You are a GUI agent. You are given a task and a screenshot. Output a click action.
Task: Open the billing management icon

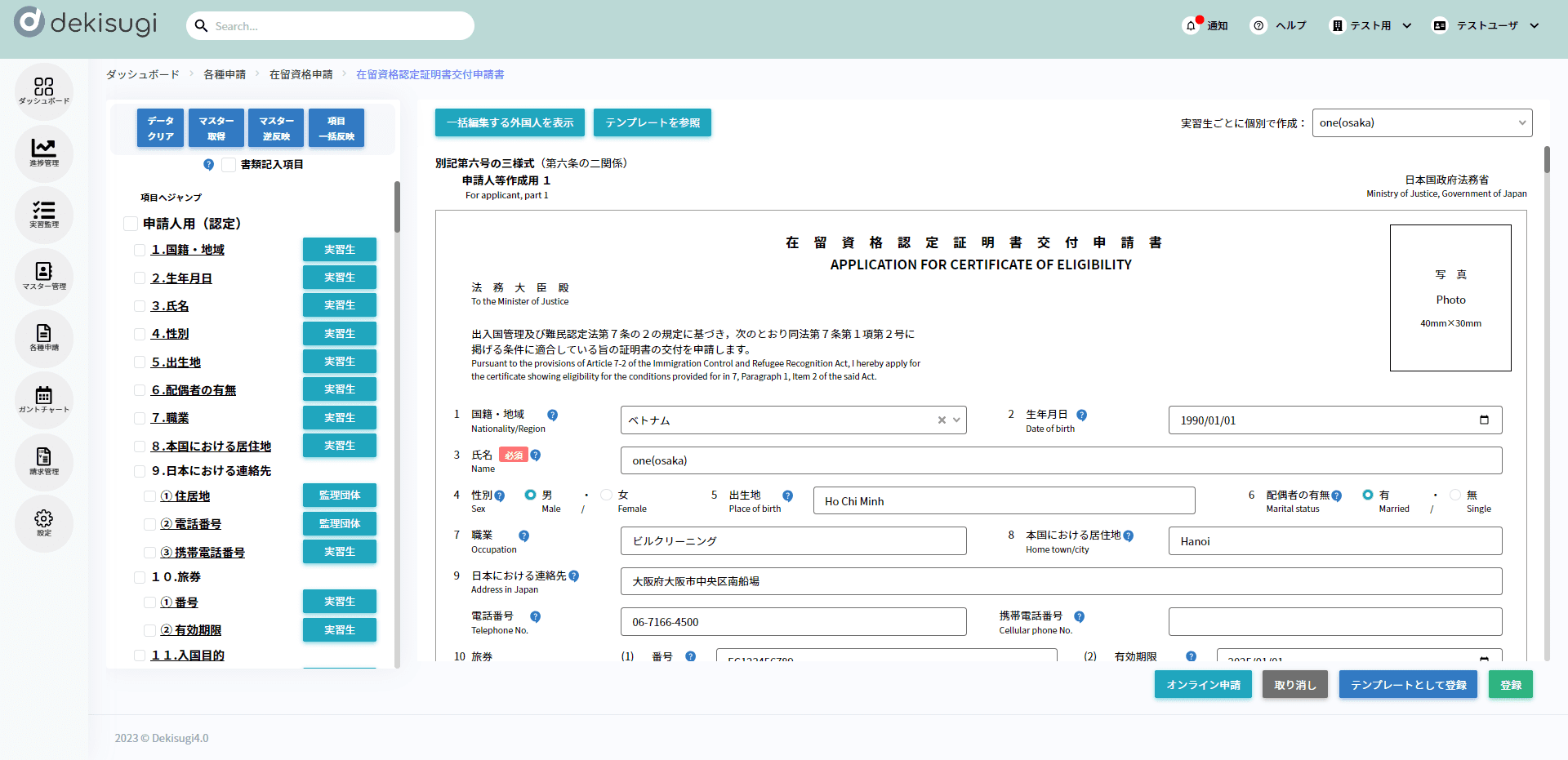(x=44, y=460)
